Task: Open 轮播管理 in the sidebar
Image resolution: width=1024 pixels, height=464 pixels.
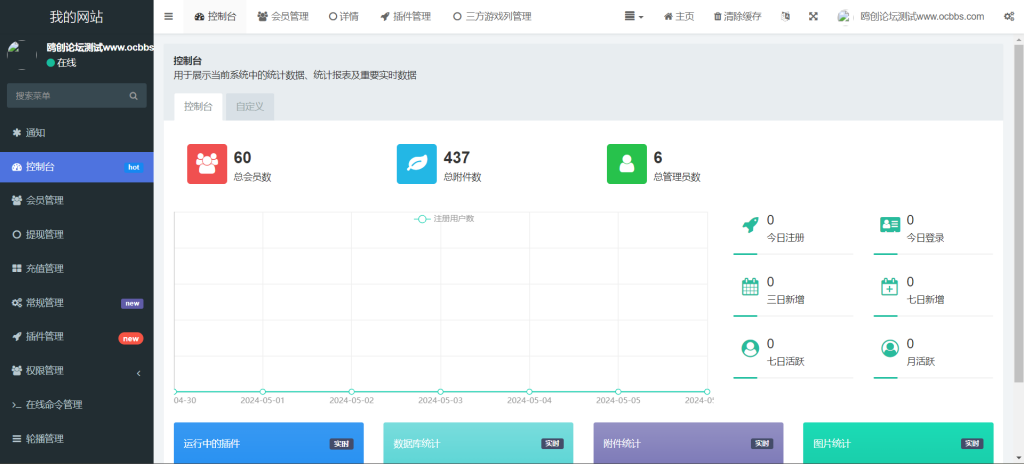Action: coord(76,439)
